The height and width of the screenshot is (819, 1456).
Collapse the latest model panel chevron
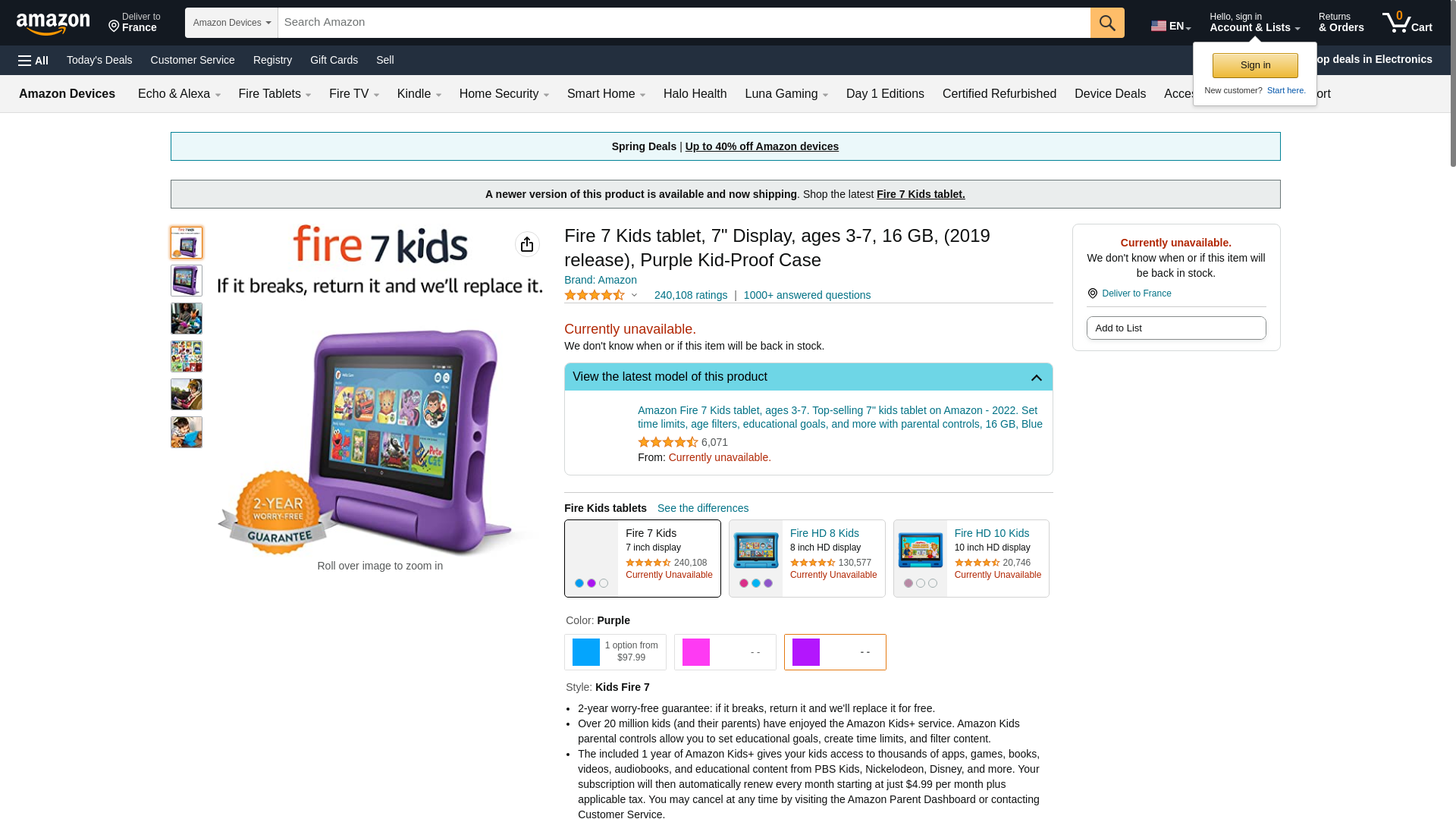[x=1036, y=378]
